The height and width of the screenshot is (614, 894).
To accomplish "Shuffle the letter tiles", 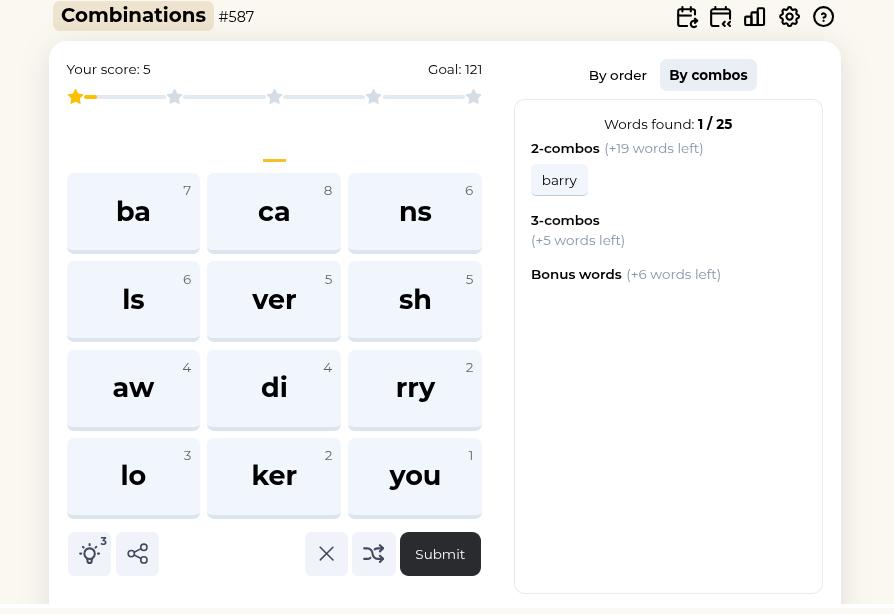I will click(373, 554).
